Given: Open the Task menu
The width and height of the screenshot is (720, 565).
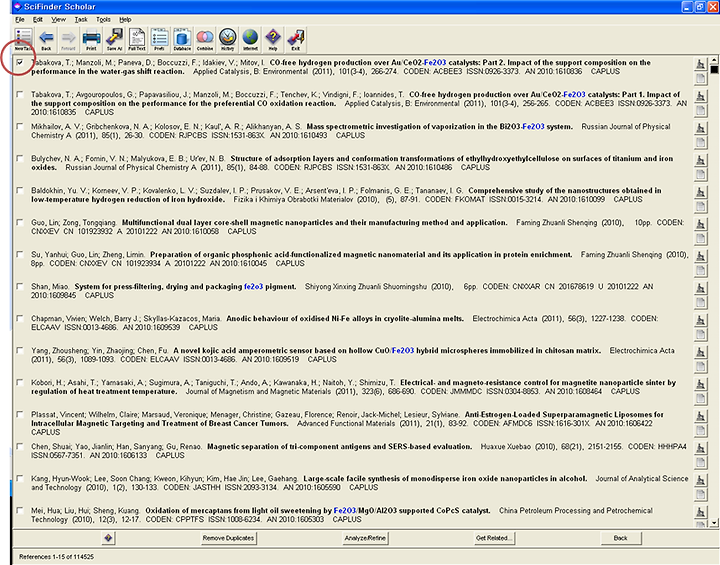Looking at the screenshot, I should [x=81, y=20].
